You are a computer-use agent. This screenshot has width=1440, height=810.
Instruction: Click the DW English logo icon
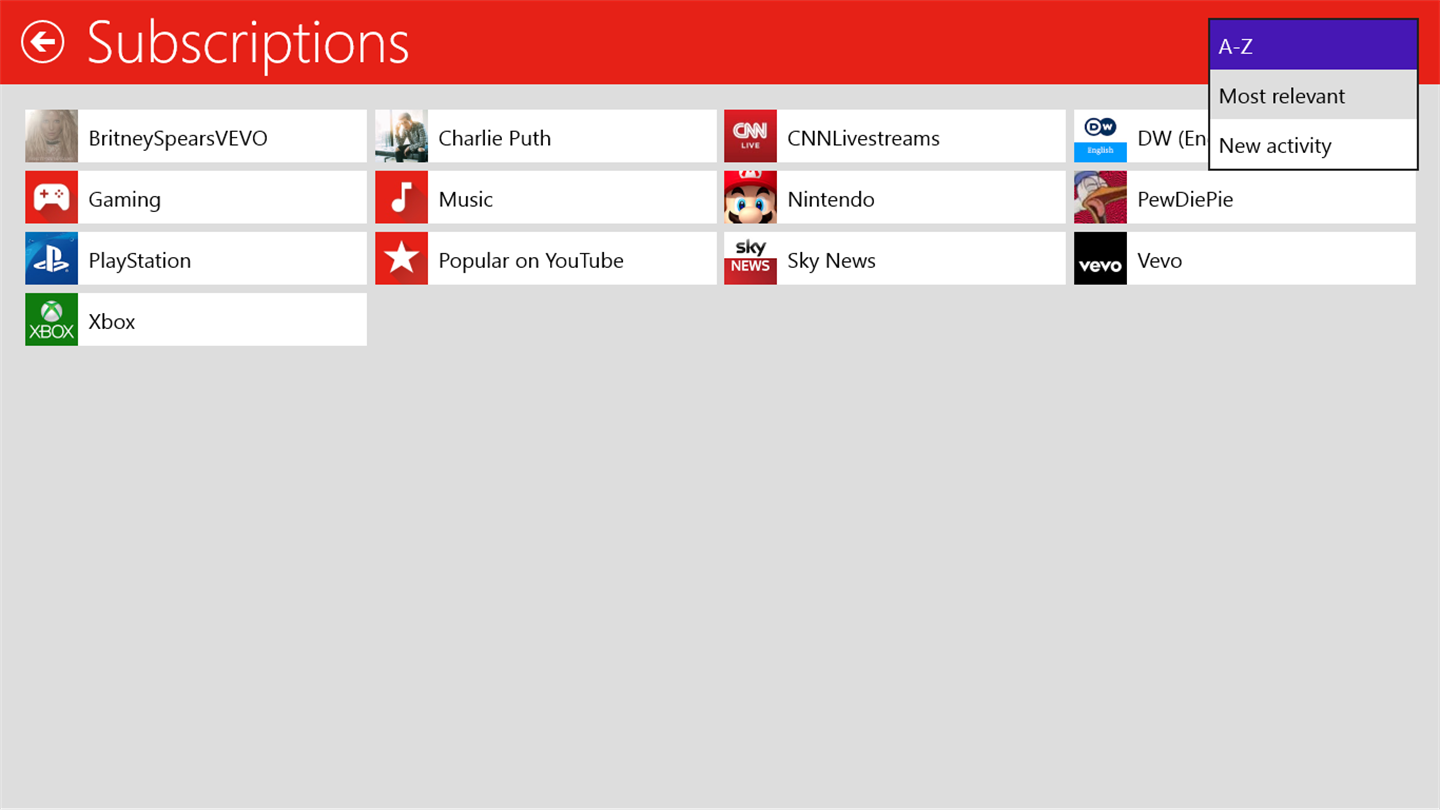1100,136
